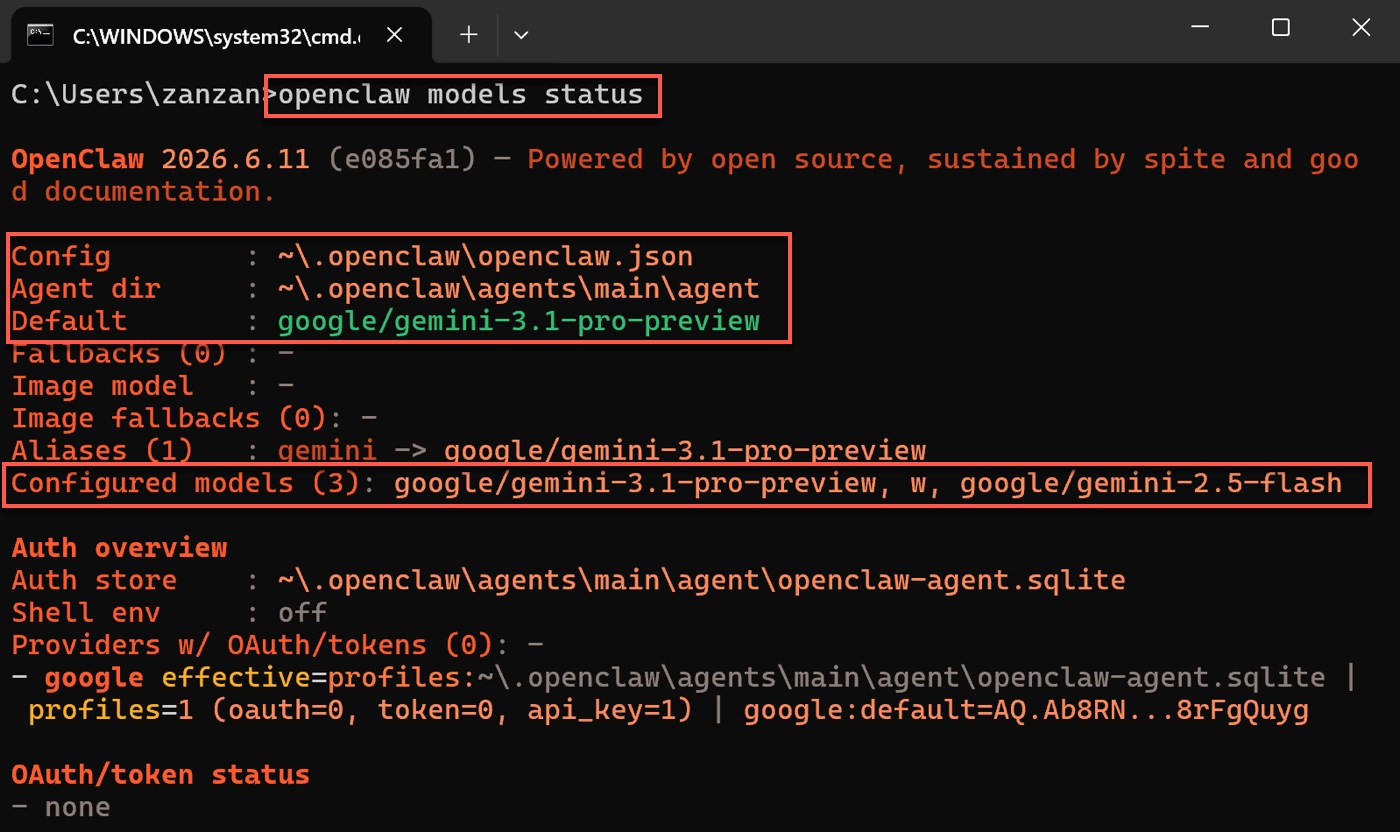This screenshot has height=832, width=1400.
Task: Click the 'OAuth/token status' heading
Action: tap(161, 775)
